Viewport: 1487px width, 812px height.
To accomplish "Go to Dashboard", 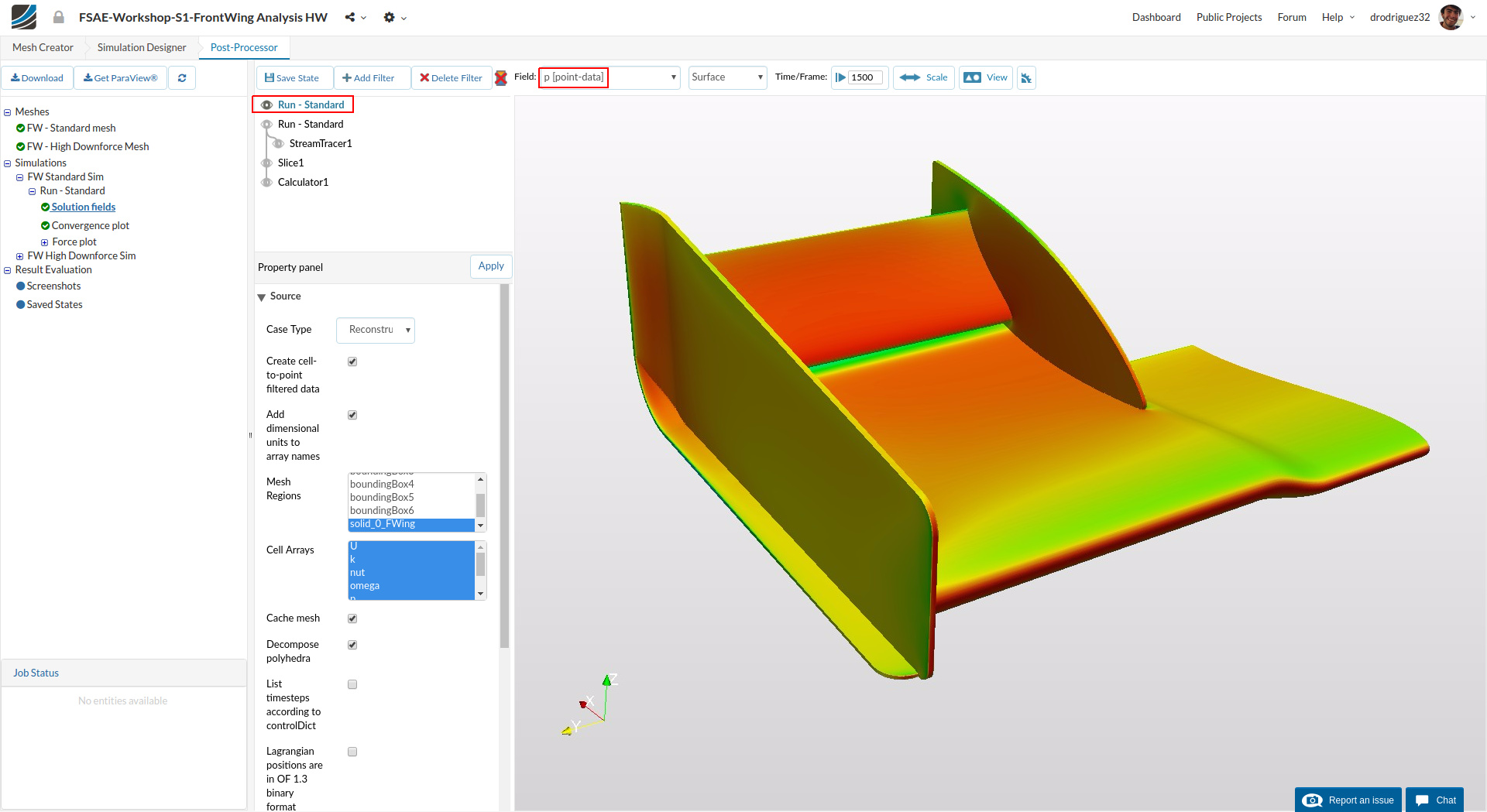I will pos(1156,17).
